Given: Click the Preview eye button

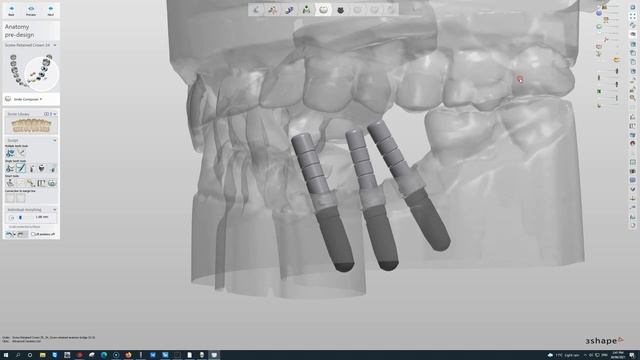Looking at the screenshot, I should click(x=31, y=11).
